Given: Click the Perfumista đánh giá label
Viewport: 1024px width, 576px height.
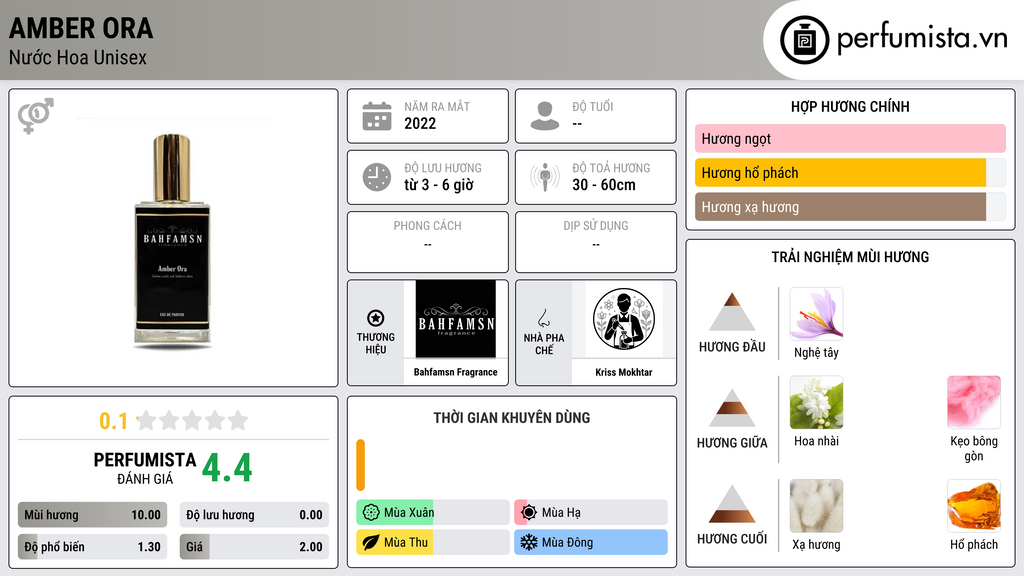Looking at the screenshot, I should click(x=145, y=468).
